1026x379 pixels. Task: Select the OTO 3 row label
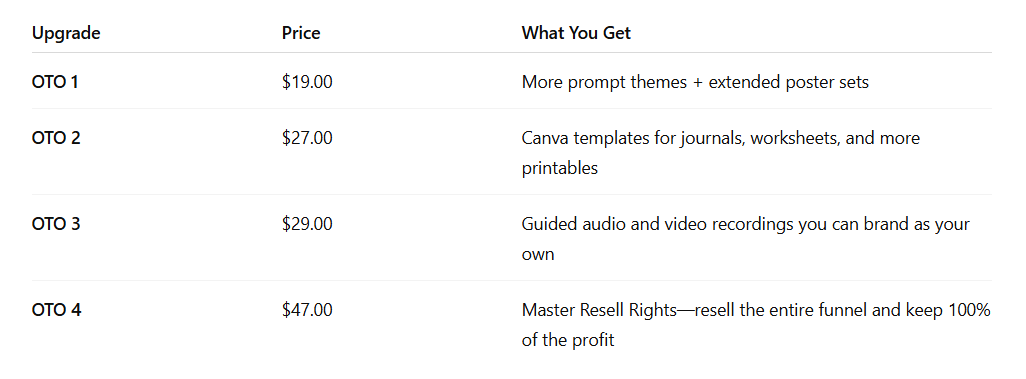(x=56, y=225)
